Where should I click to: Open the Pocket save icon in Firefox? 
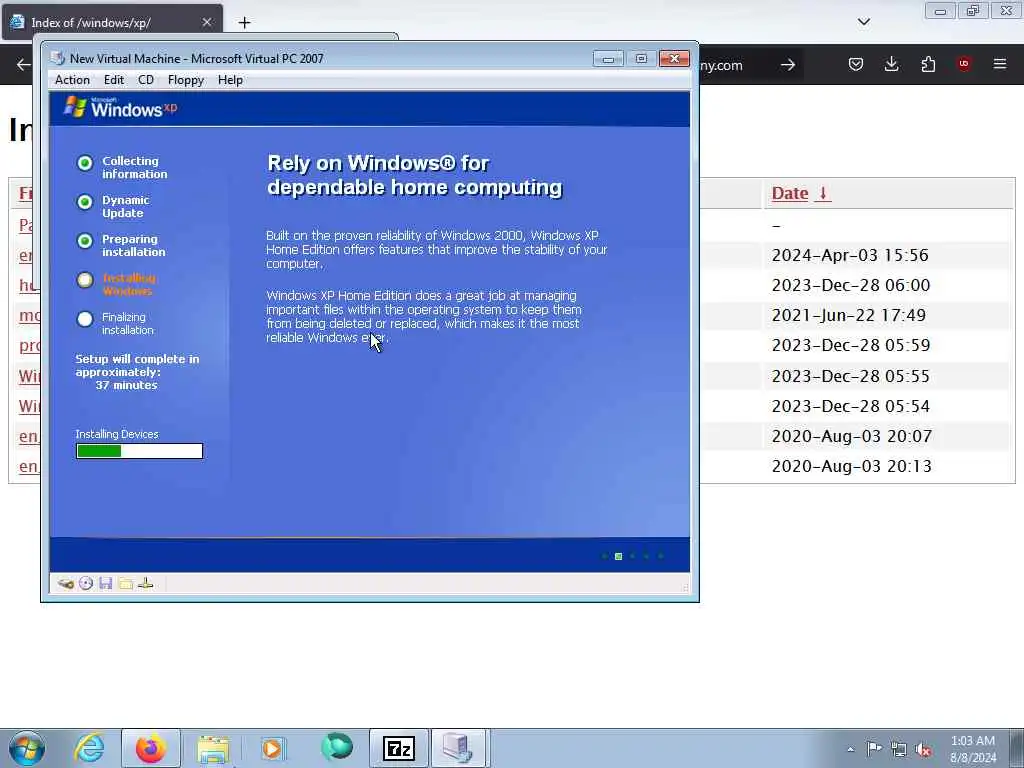coord(856,64)
